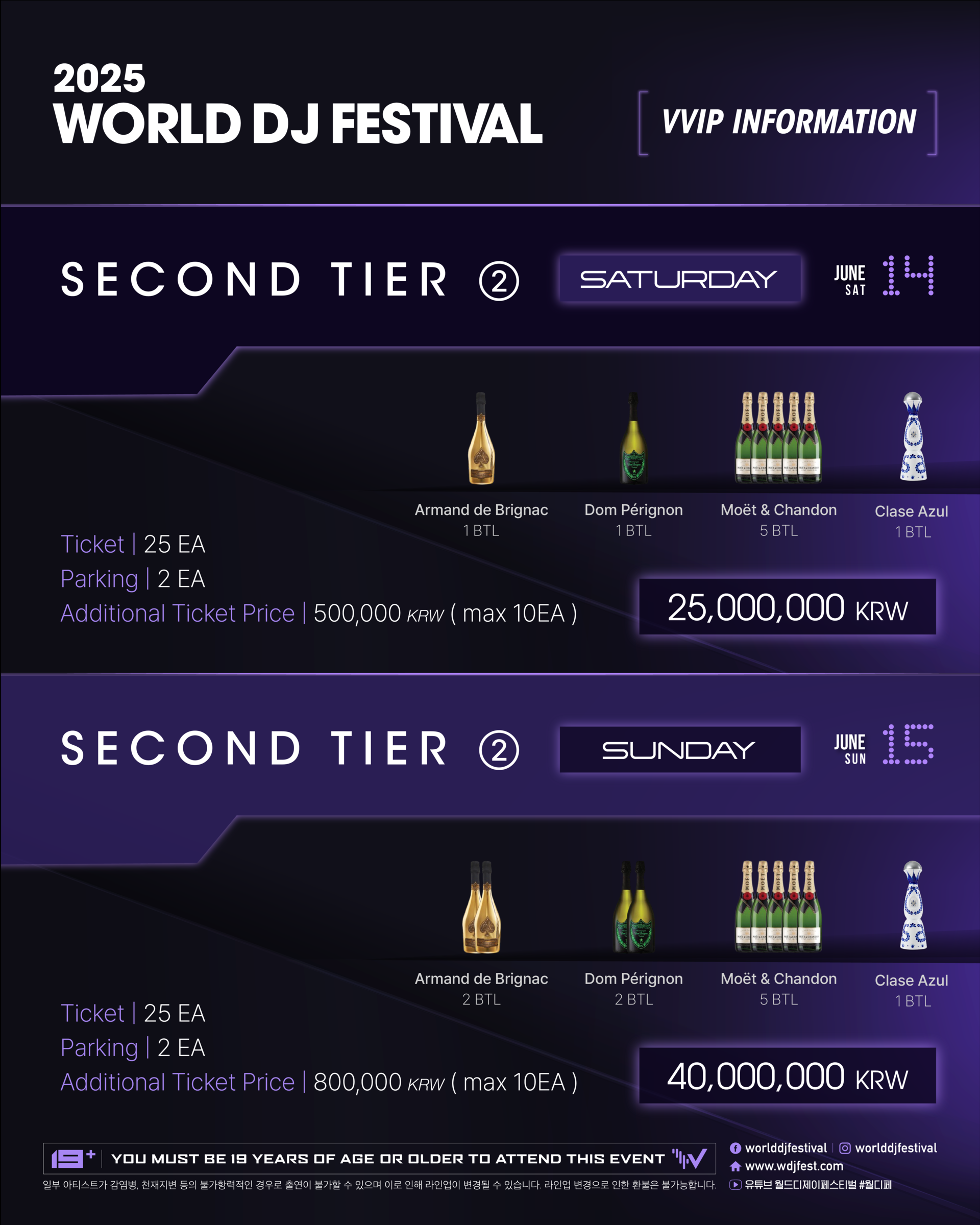Click the Facebook icon in the footer
This screenshot has width=980, height=1225.
735,1148
